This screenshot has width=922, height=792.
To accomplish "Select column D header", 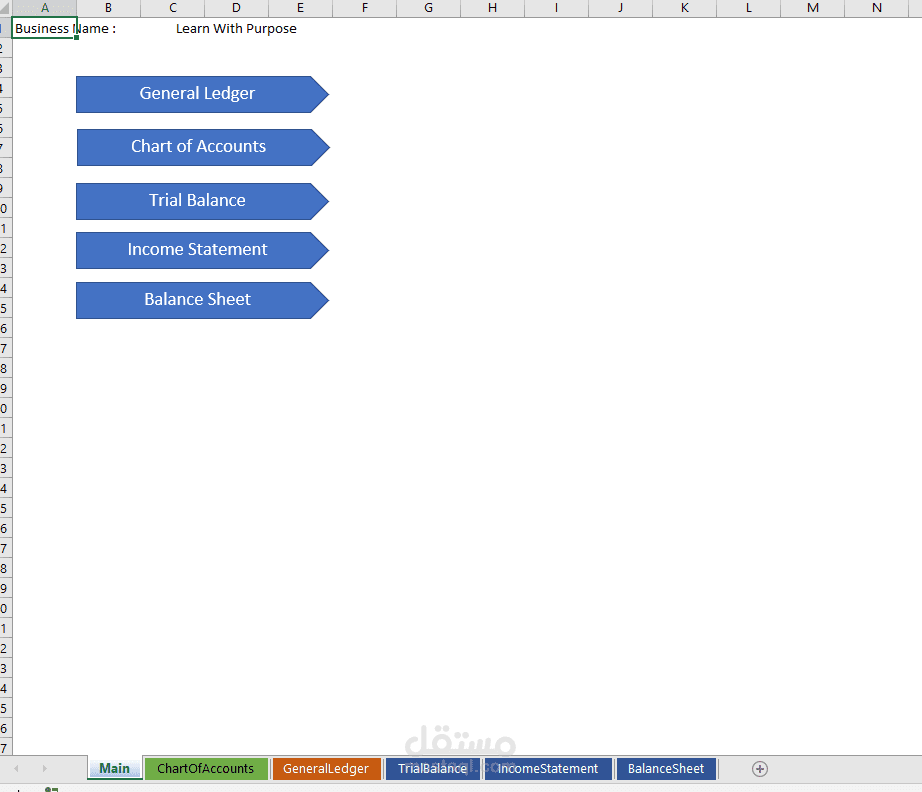I will pos(236,8).
